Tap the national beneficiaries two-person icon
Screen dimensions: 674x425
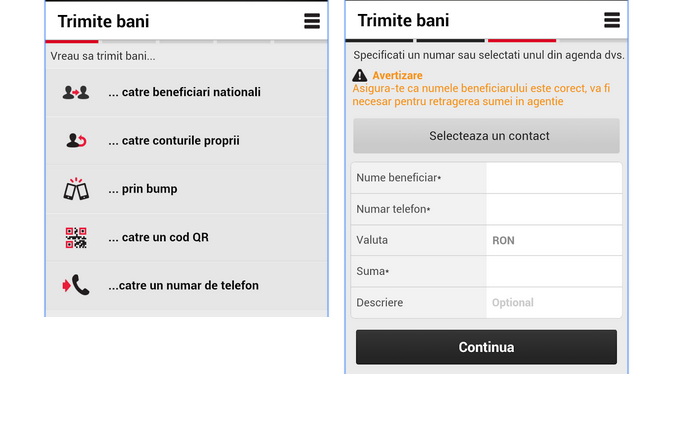pos(76,92)
